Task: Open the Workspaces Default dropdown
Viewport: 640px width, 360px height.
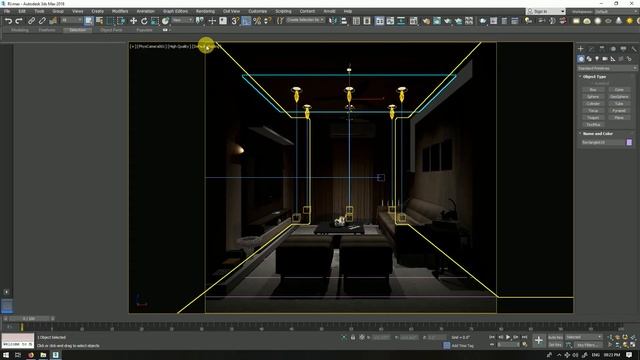Action: click(x=616, y=11)
